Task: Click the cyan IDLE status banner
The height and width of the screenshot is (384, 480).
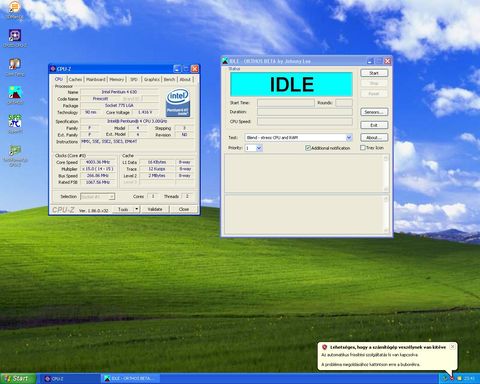Action: (291, 84)
